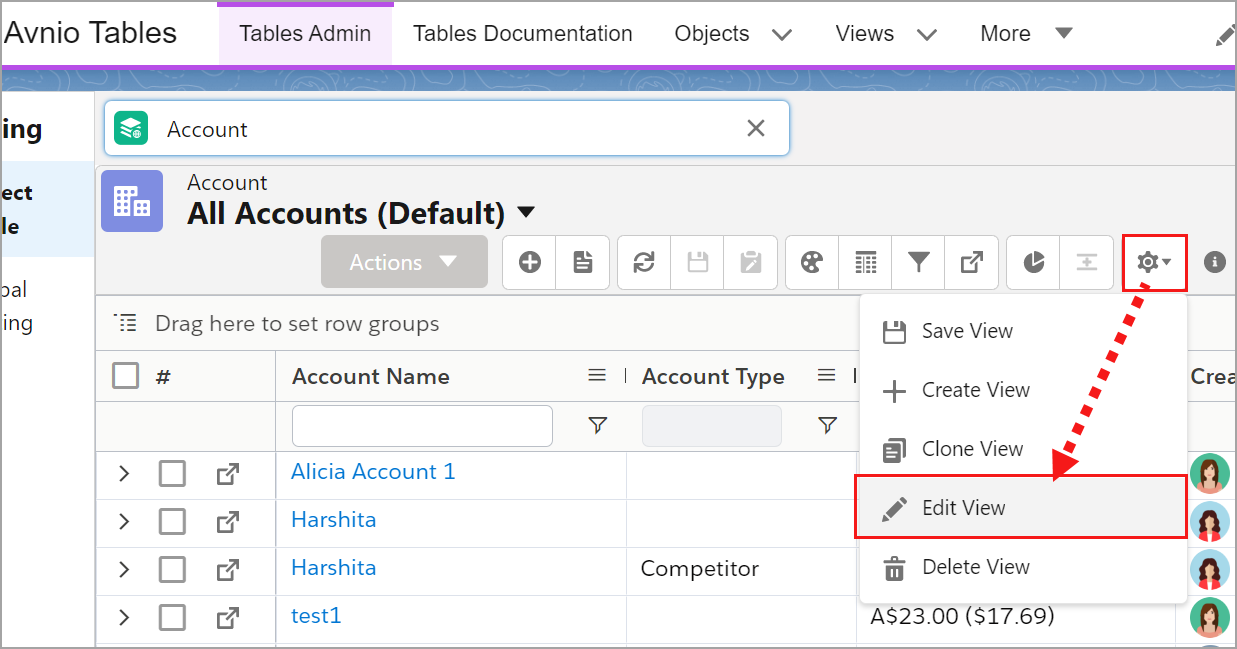Check the Alicia Account 1 row checkbox
This screenshot has height=649, width=1237.
(172, 473)
